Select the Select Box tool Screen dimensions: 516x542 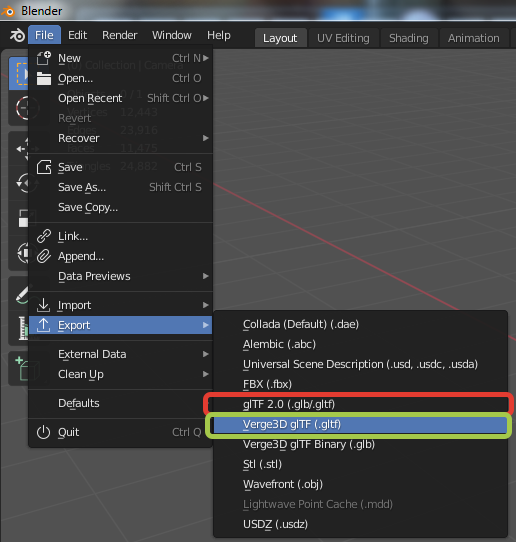(19, 74)
